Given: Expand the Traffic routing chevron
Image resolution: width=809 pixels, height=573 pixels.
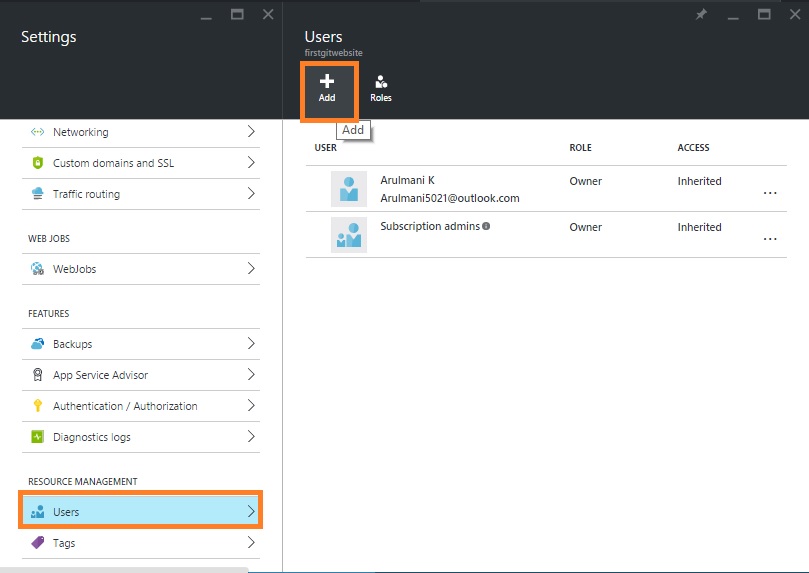Looking at the screenshot, I should pos(250,194).
